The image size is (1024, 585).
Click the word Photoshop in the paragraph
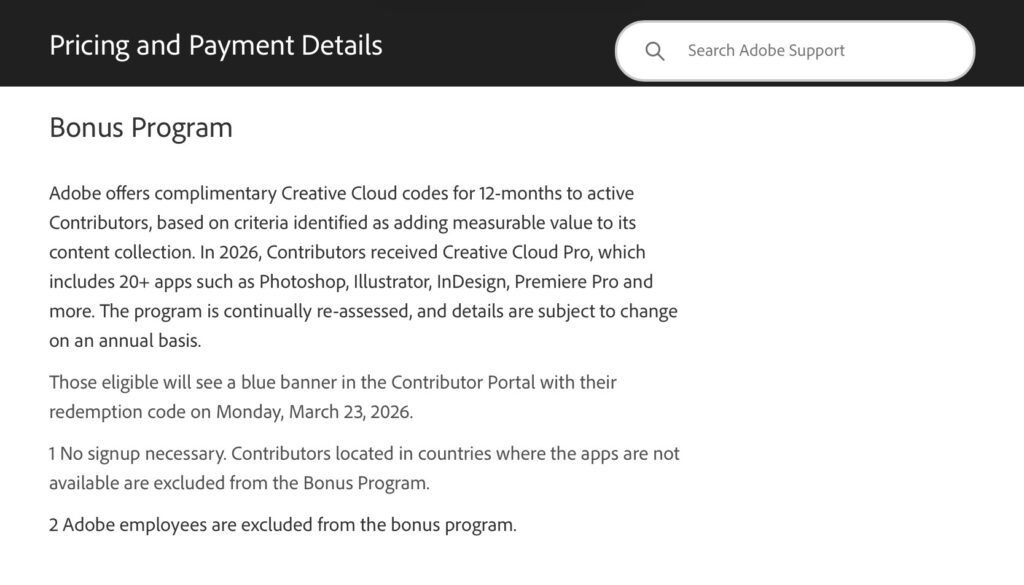click(x=297, y=281)
